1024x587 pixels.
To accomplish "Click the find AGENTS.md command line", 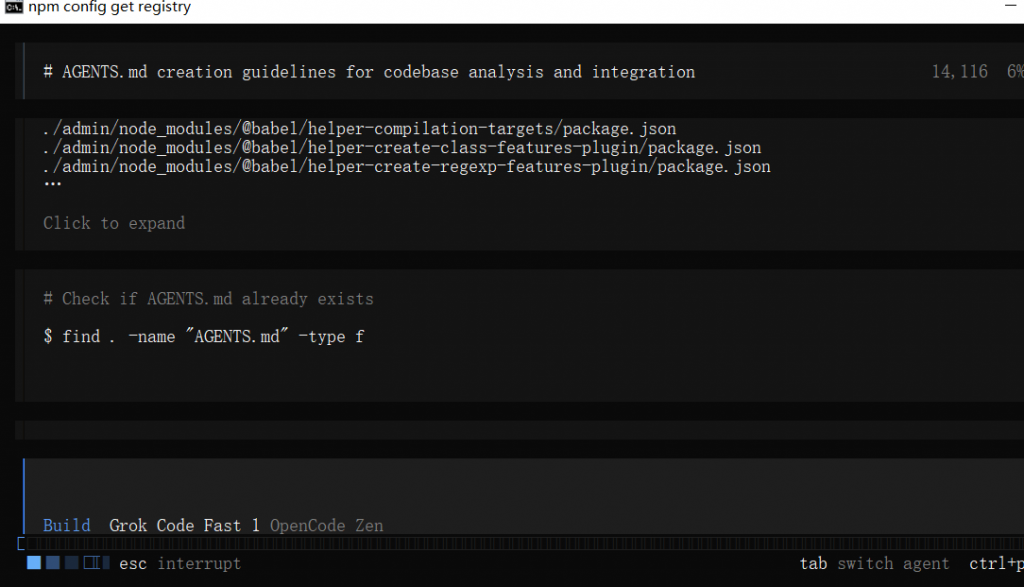I will tap(203, 337).
